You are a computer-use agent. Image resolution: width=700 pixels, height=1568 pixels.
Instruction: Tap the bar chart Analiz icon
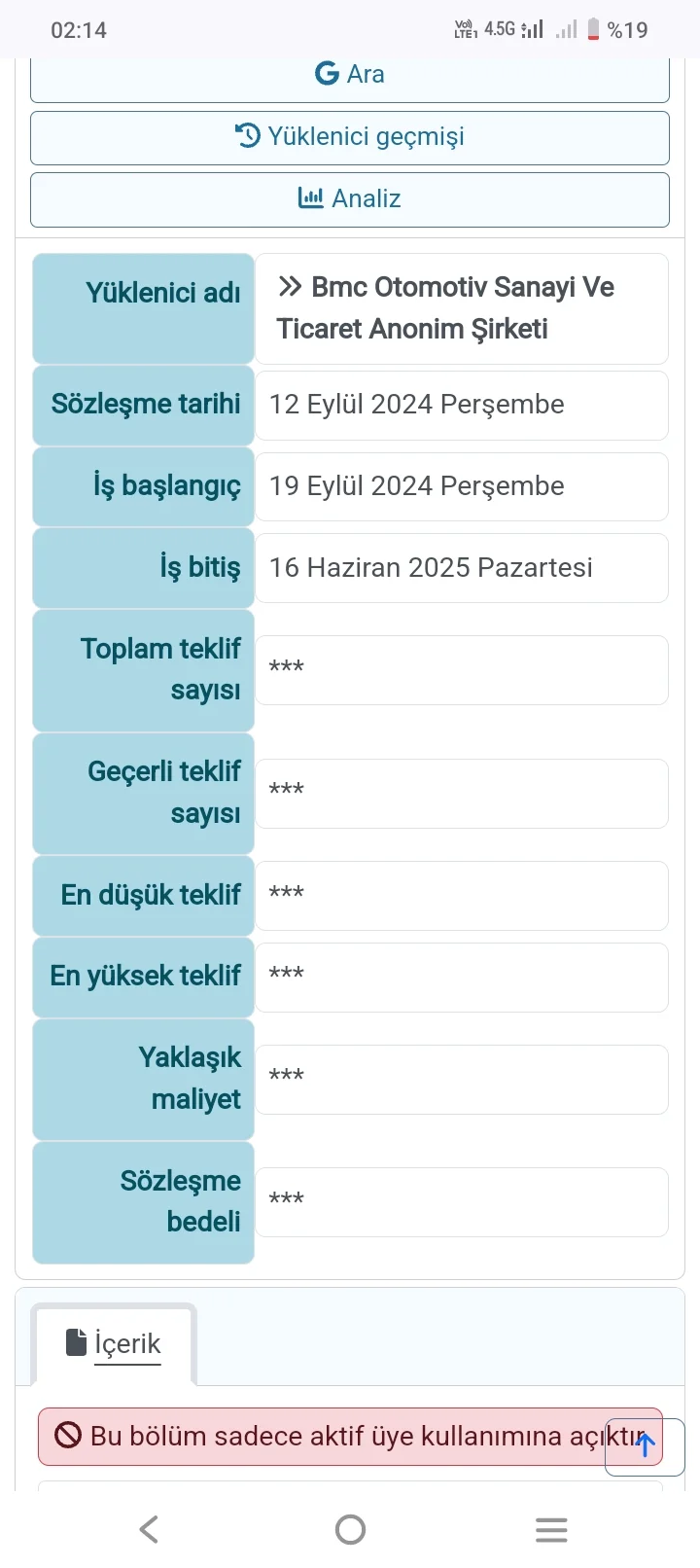click(310, 198)
